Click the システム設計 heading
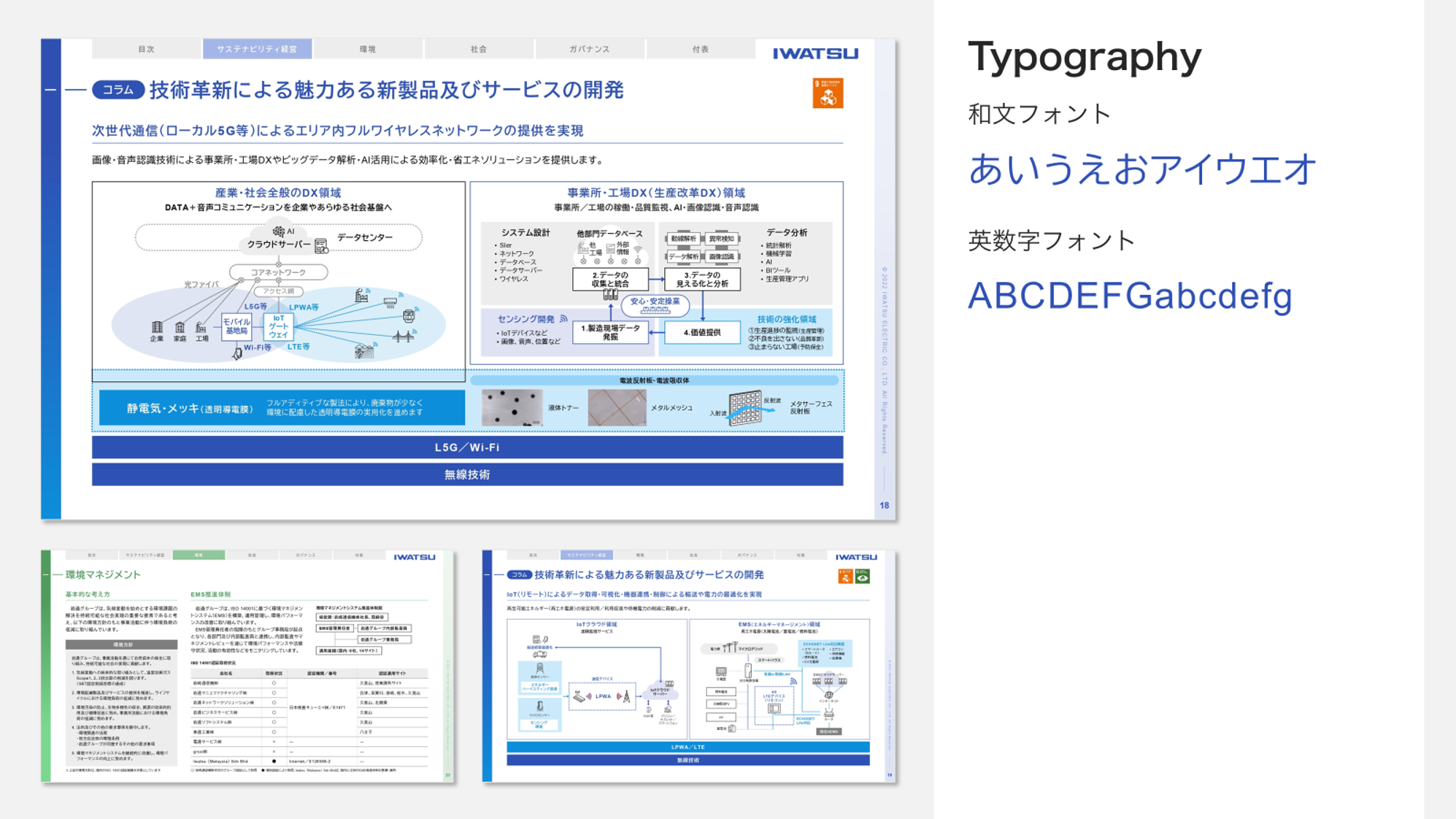This screenshot has width=1456, height=819. (525, 233)
